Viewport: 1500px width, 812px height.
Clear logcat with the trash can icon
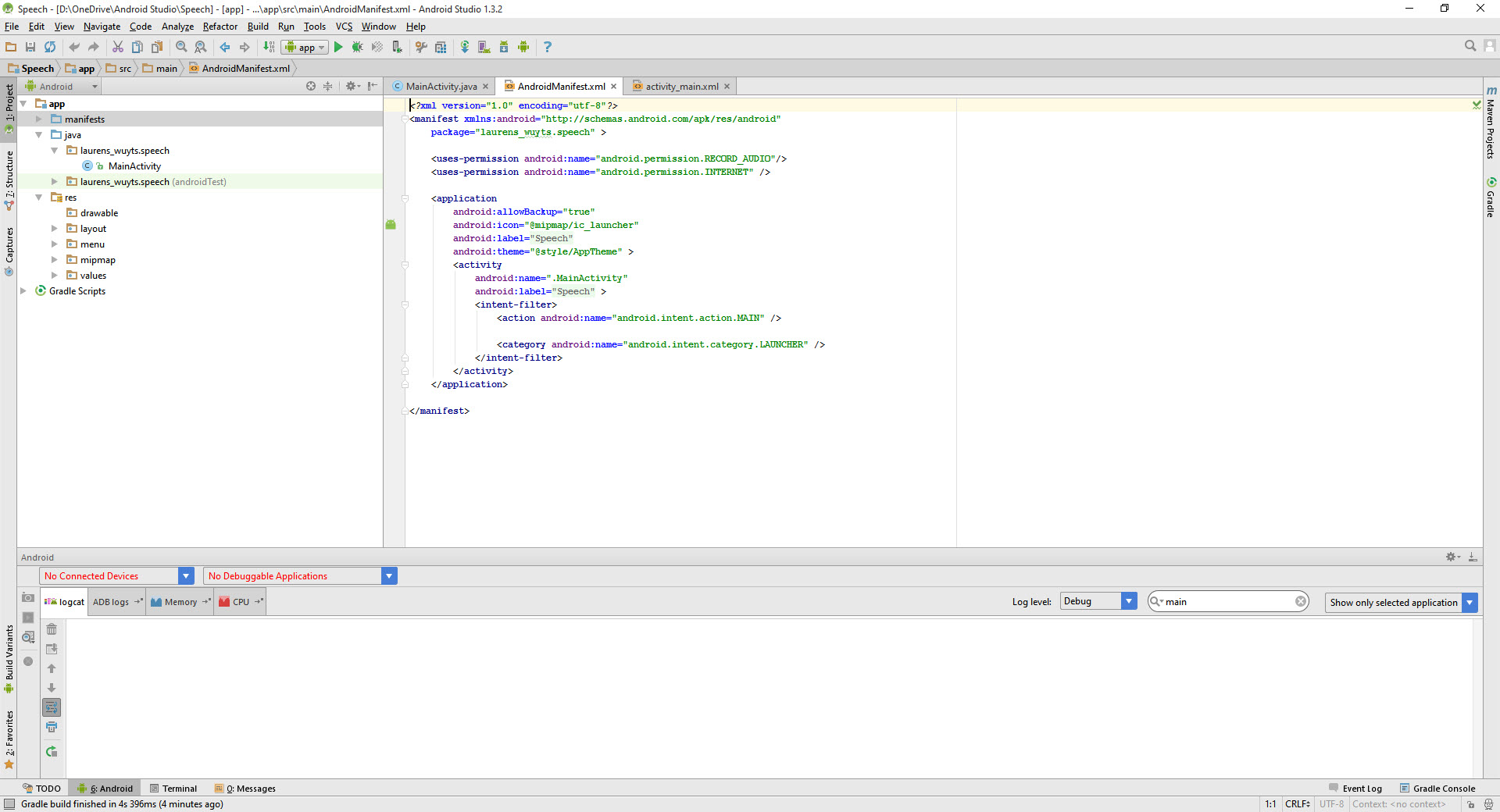click(x=52, y=629)
